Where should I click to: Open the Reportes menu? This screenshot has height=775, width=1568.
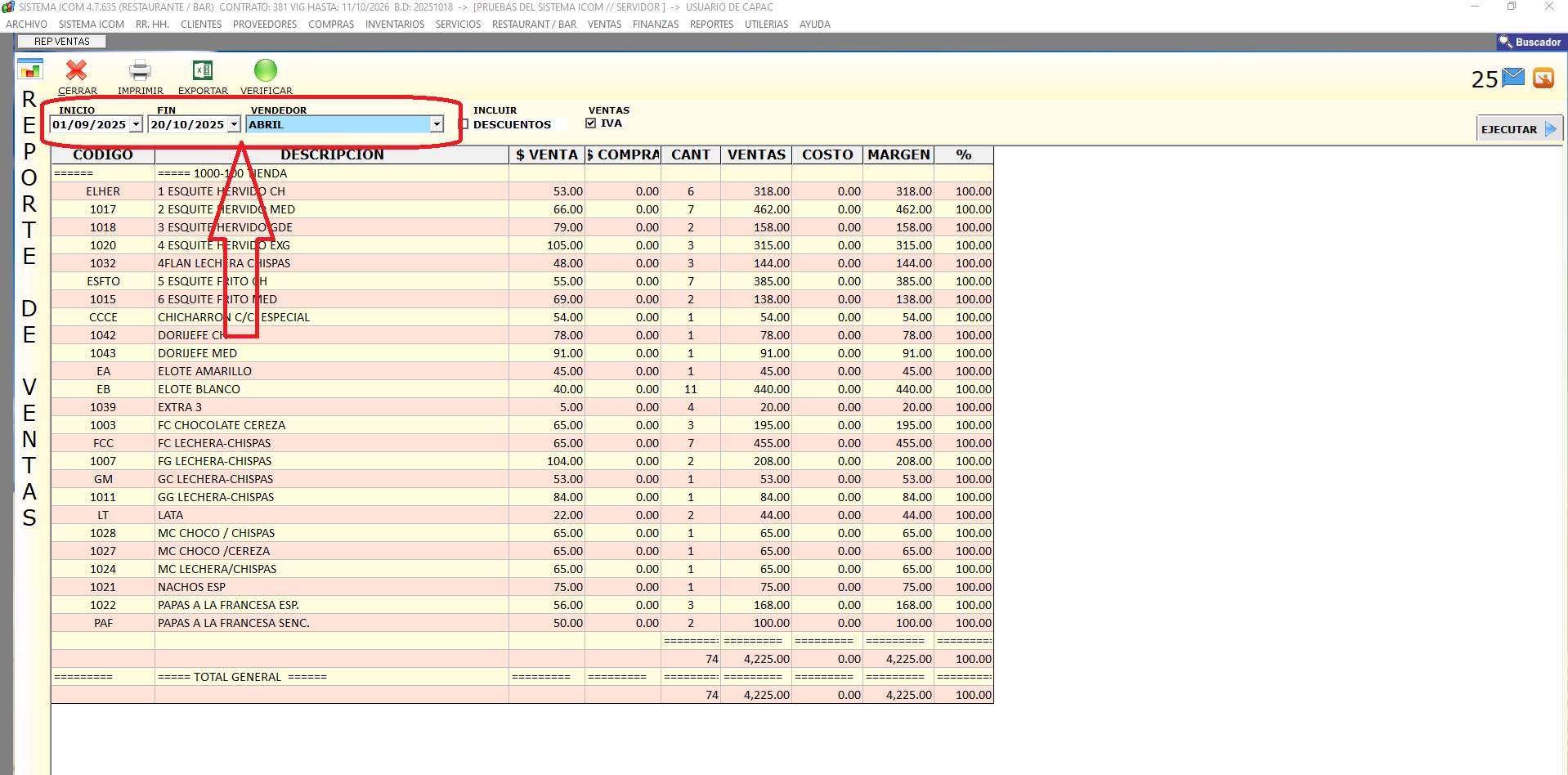(x=711, y=25)
